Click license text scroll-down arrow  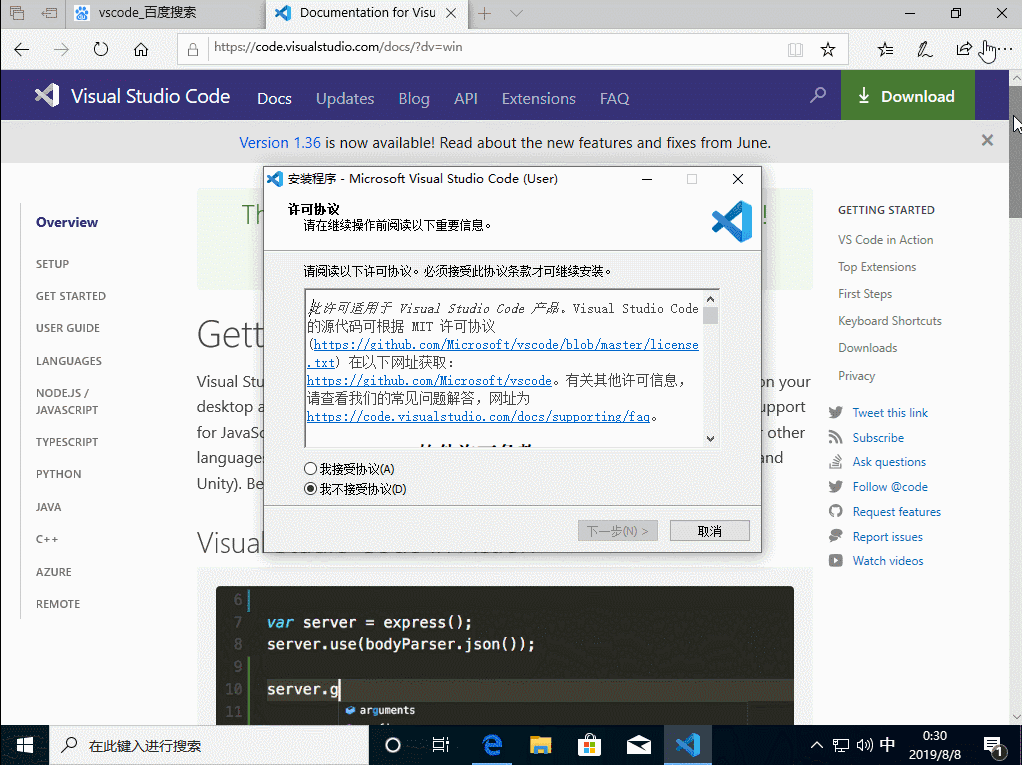pos(710,439)
